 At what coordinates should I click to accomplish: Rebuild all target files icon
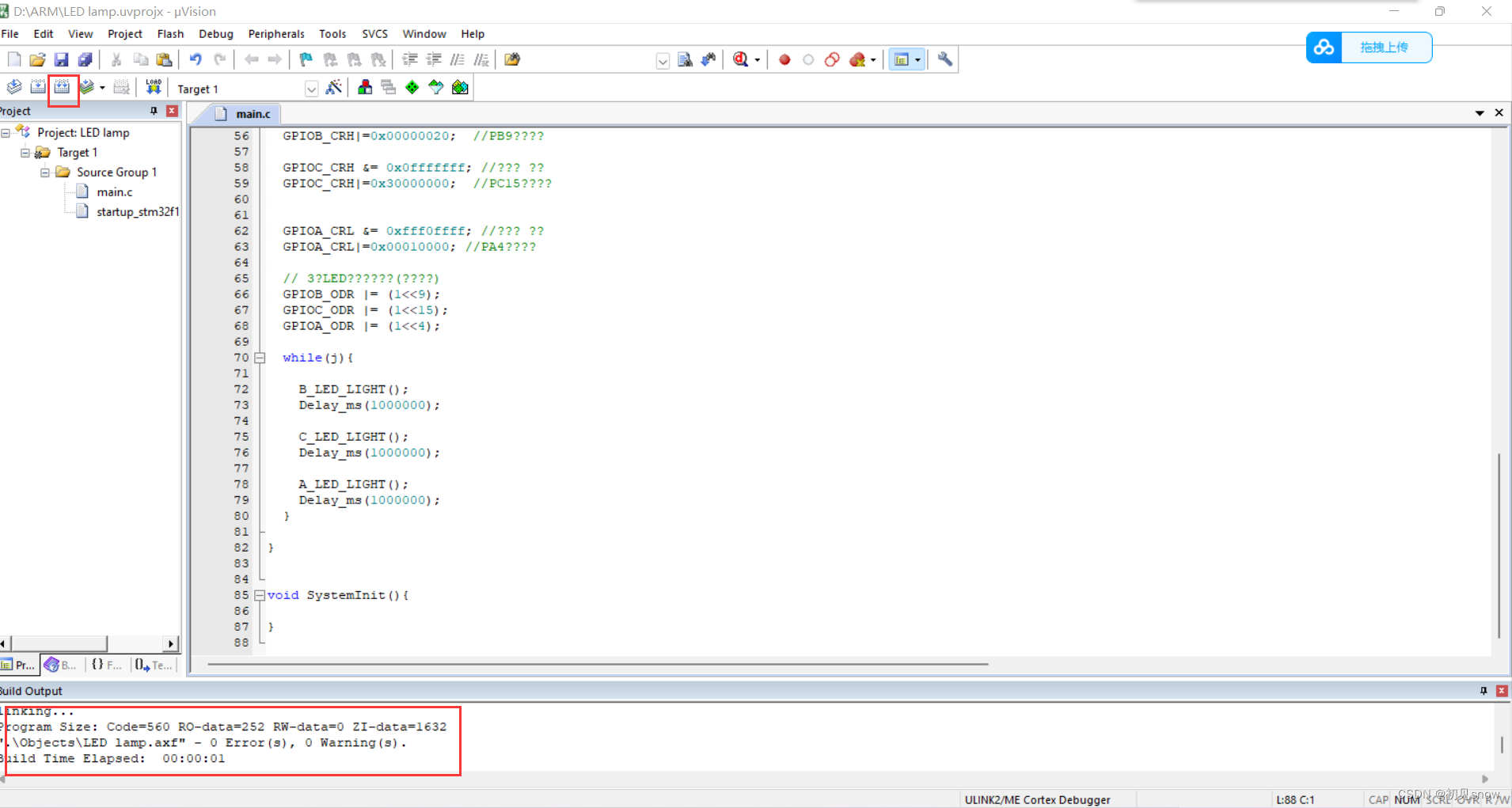[63, 87]
